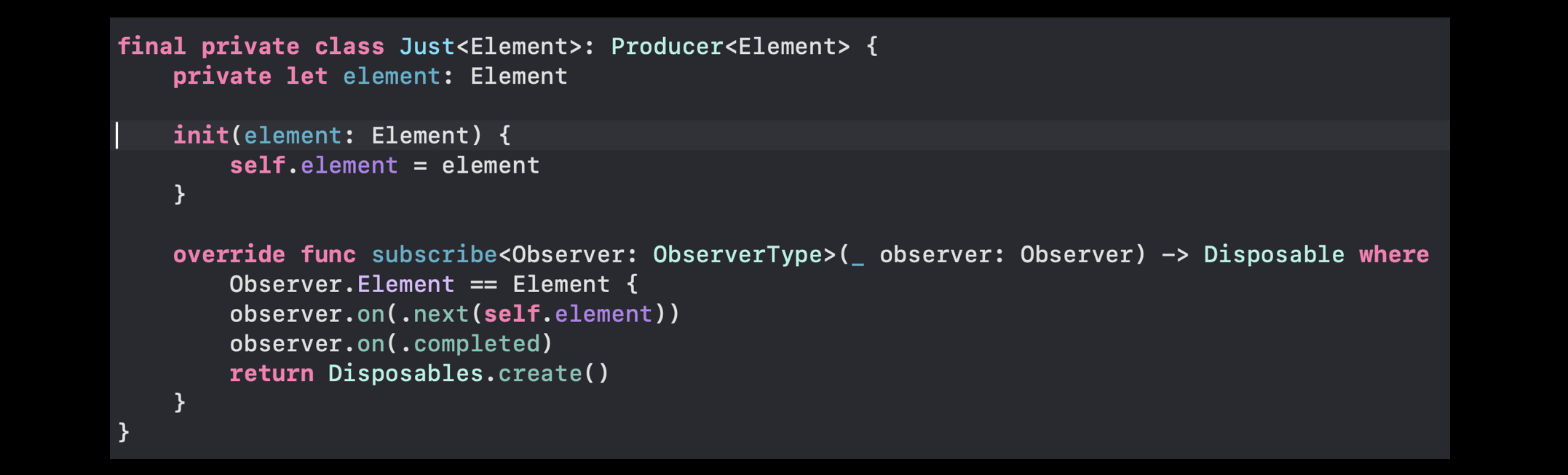The height and width of the screenshot is (475, 1568).
Task: Click the Producer superclass type
Action: 667,47
